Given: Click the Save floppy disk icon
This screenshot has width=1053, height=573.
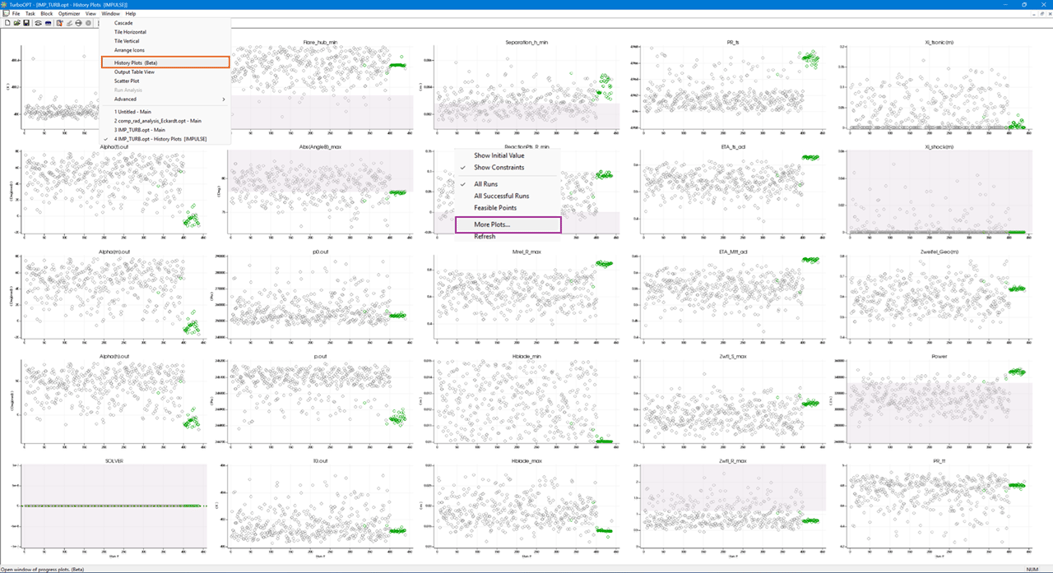Looking at the screenshot, I should (27, 23).
